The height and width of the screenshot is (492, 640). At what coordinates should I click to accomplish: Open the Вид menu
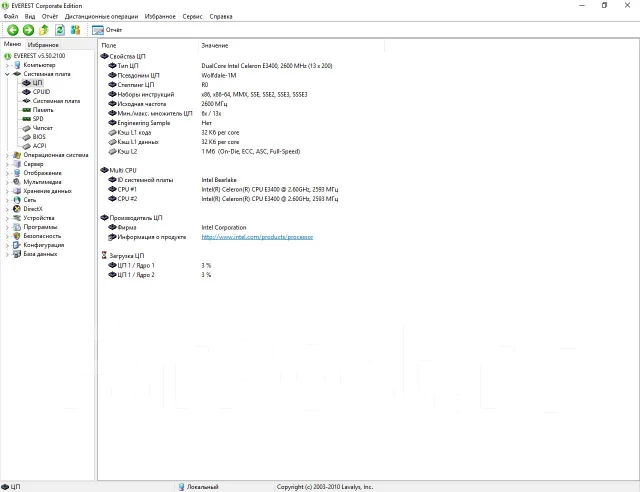[30, 16]
